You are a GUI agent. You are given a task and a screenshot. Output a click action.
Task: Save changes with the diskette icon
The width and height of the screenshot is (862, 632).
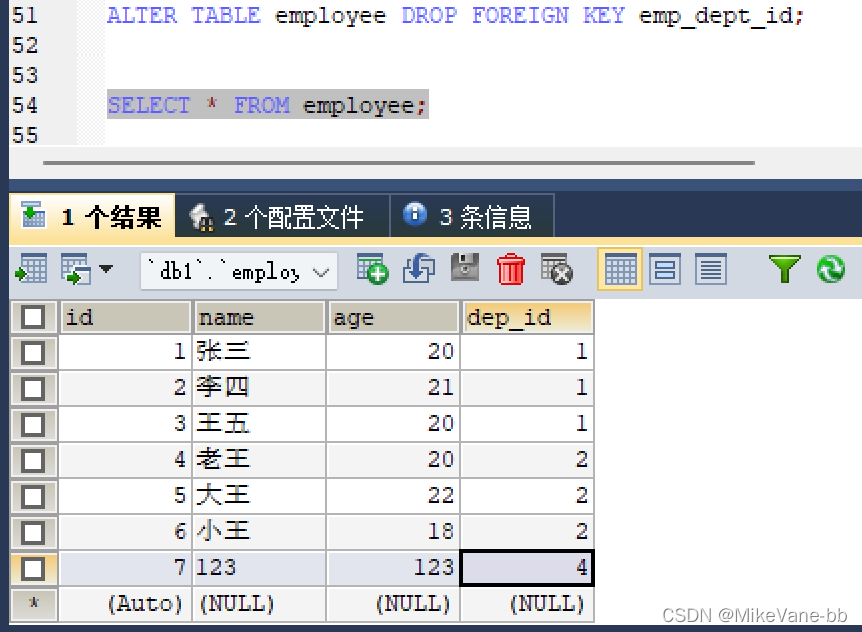coord(464,269)
